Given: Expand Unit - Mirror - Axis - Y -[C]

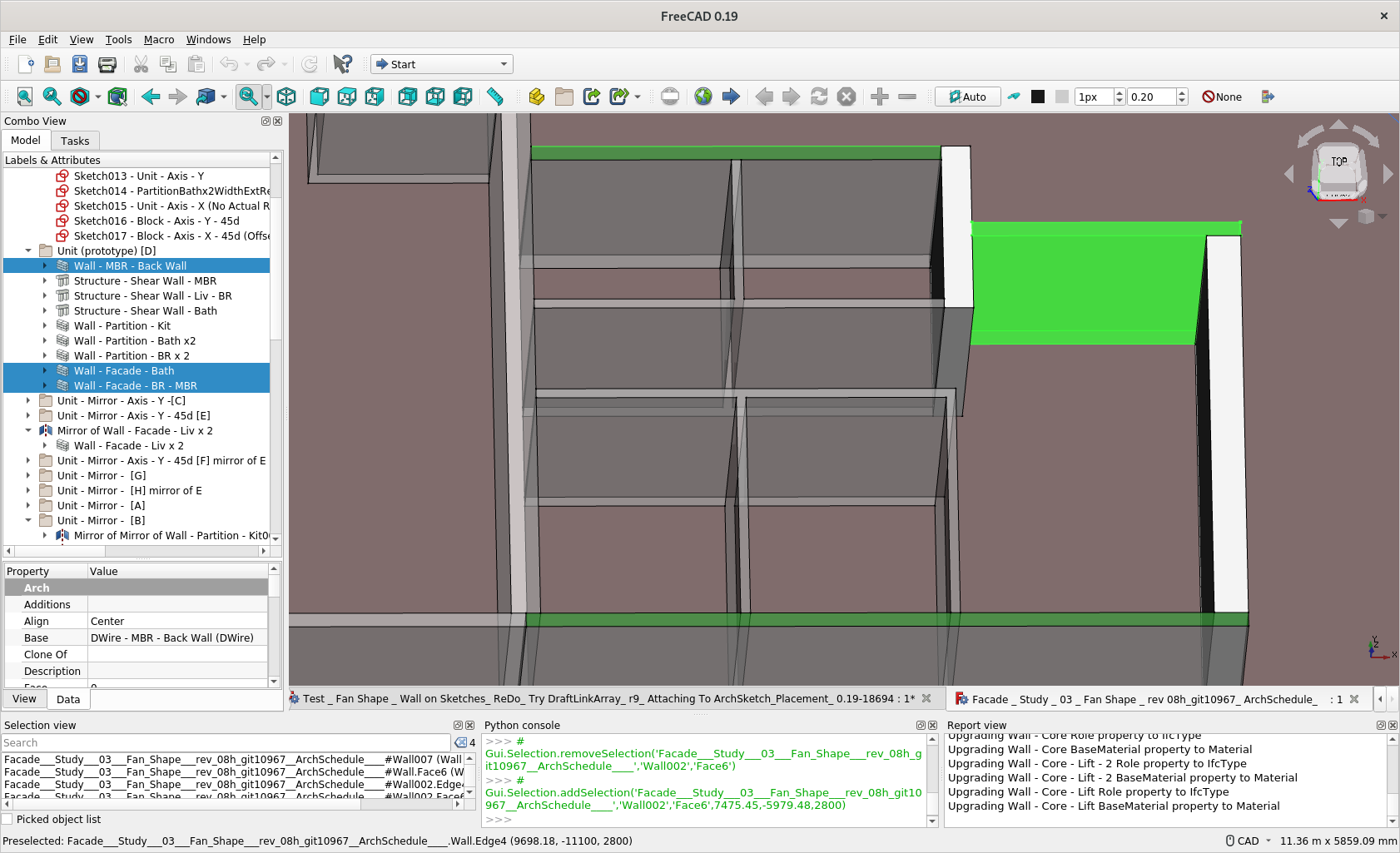Looking at the screenshot, I should pos(28,400).
